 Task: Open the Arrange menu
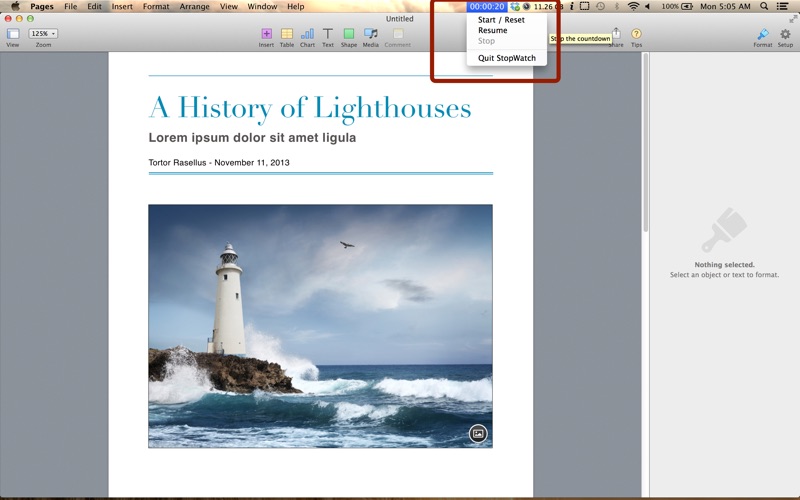click(195, 6)
